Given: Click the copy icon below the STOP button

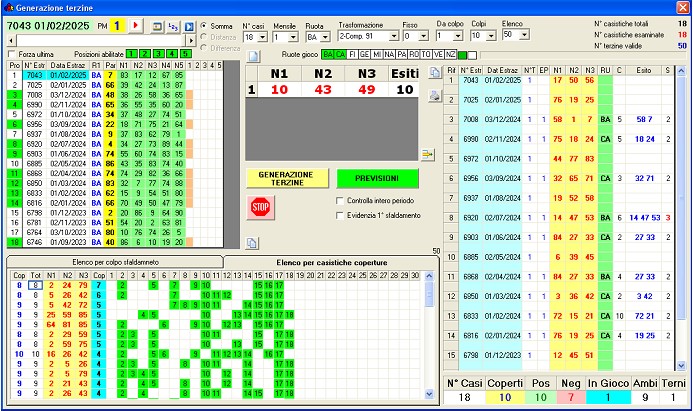Looking at the screenshot, I should [252, 242].
